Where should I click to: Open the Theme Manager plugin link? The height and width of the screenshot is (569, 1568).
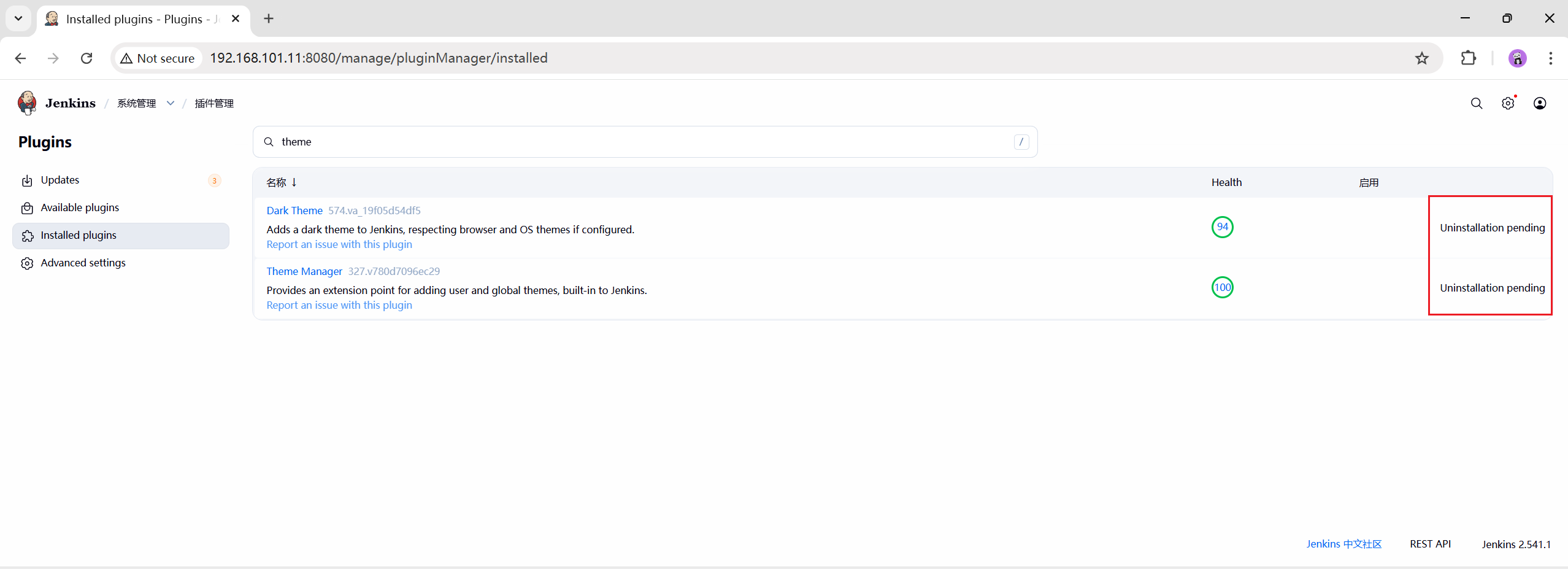pyautogui.click(x=304, y=271)
